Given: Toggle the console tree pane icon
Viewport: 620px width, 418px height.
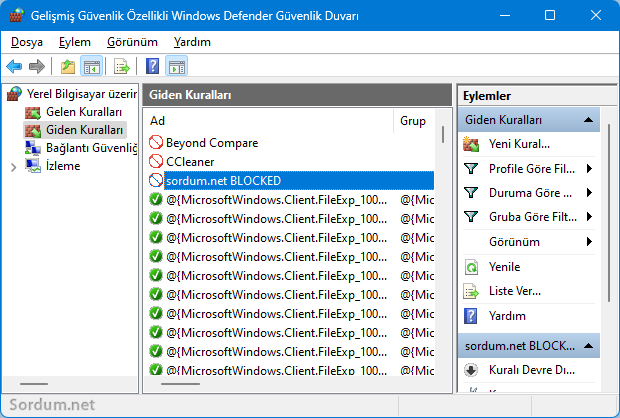Looking at the screenshot, I should pyautogui.click(x=92, y=66).
